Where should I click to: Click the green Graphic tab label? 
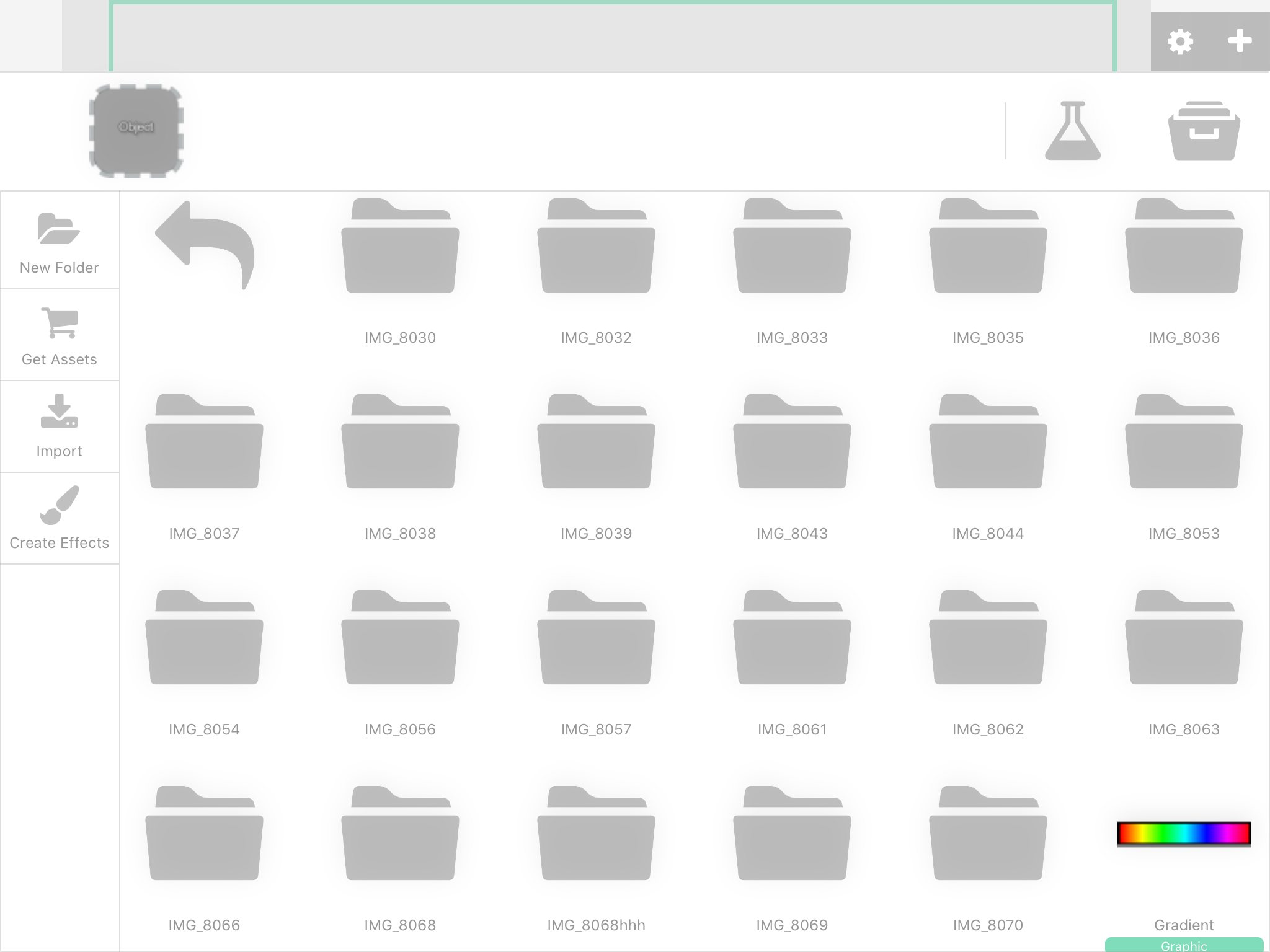coord(1183,945)
